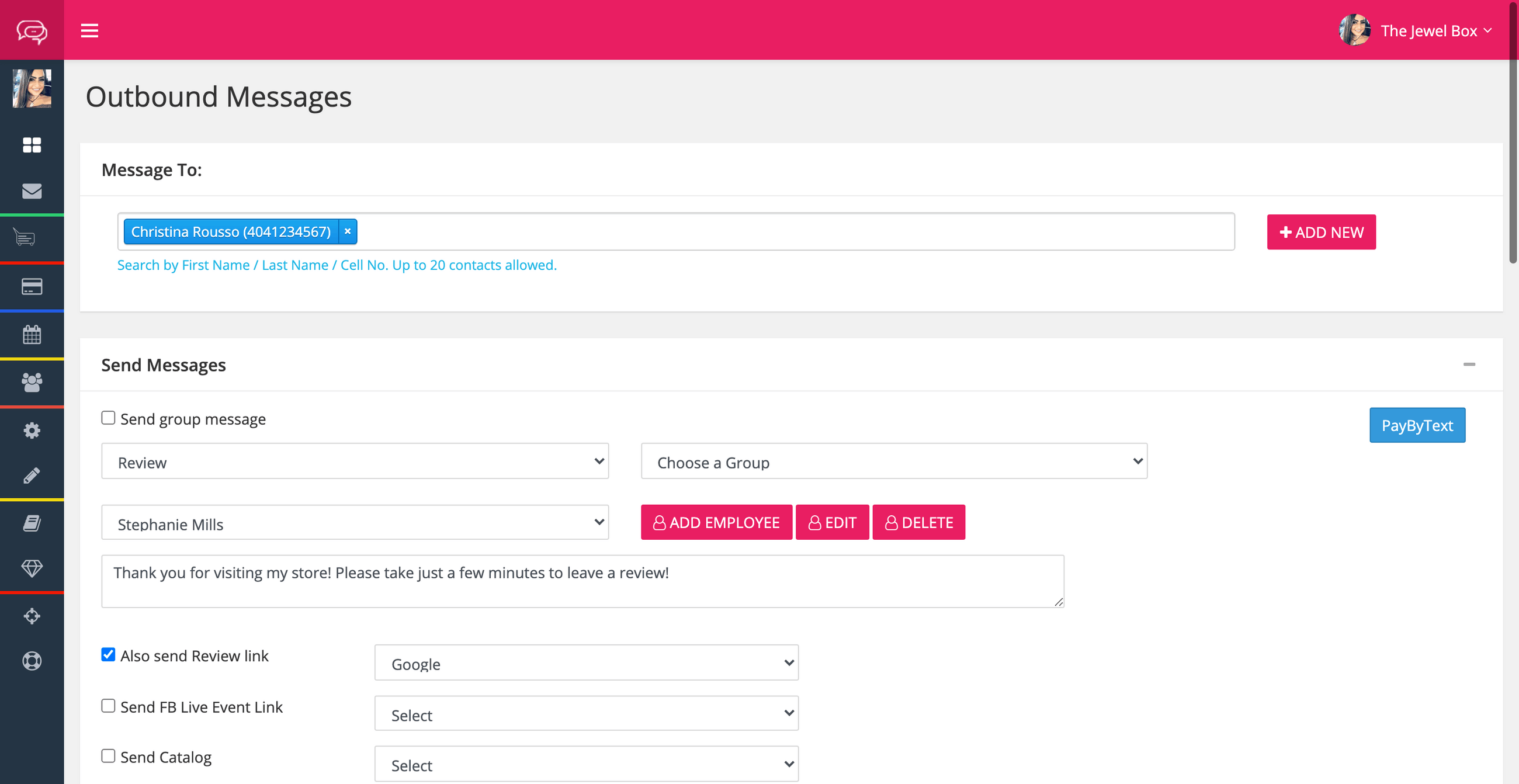Screen dimensions: 1519x784
Task: Click the envelope messages icon in sidebar
Action: click(32, 191)
